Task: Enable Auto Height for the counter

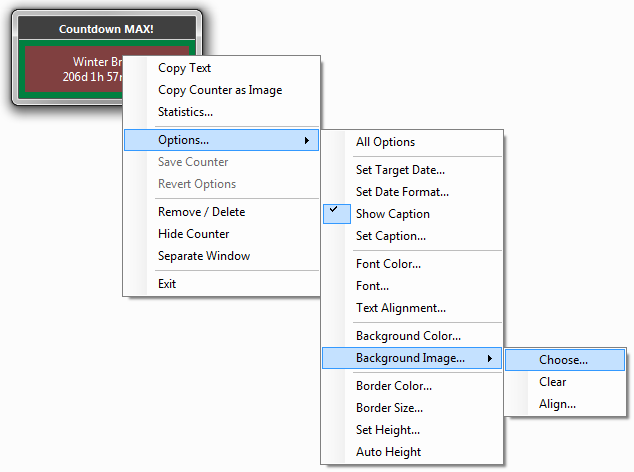Action: tap(388, 452)
